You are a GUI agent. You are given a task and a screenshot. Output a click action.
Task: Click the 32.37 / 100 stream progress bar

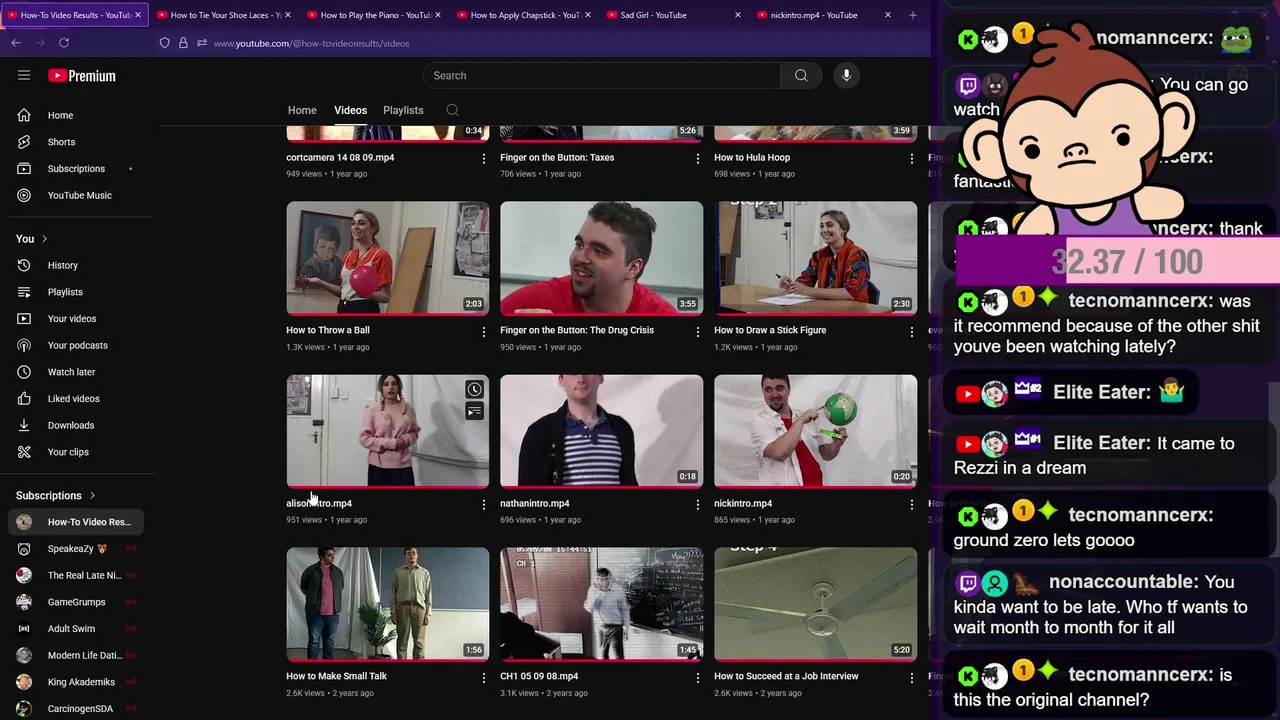tap(1118, 262)
